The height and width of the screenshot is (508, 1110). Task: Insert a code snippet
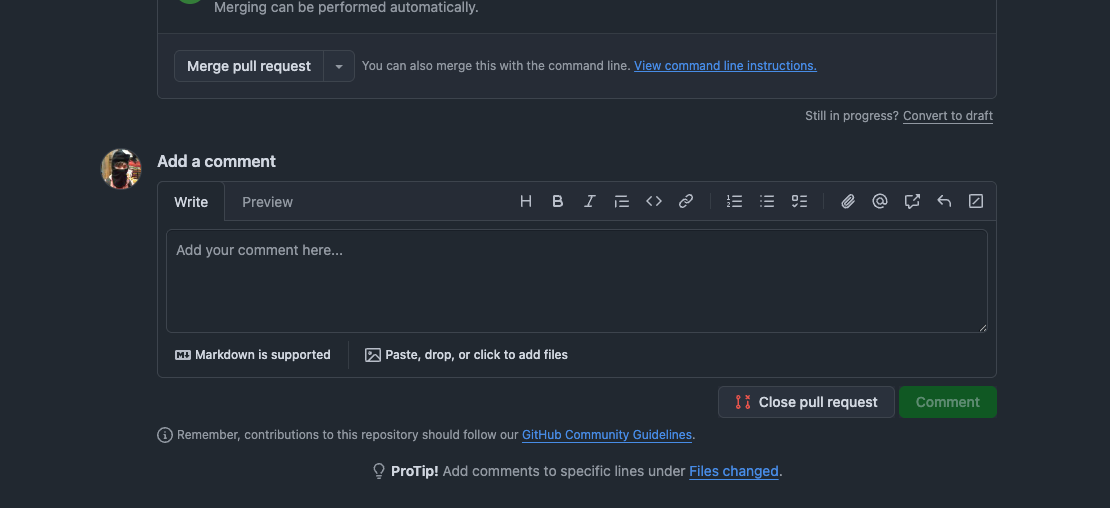click(654, 201)
